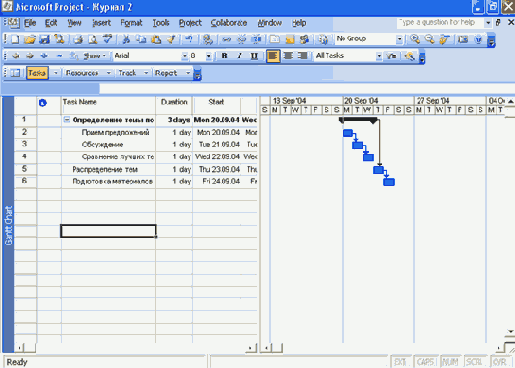Expand the Resources guide dropdown arrow
Viewport: 515px width, 368px height.
(109, 73)
